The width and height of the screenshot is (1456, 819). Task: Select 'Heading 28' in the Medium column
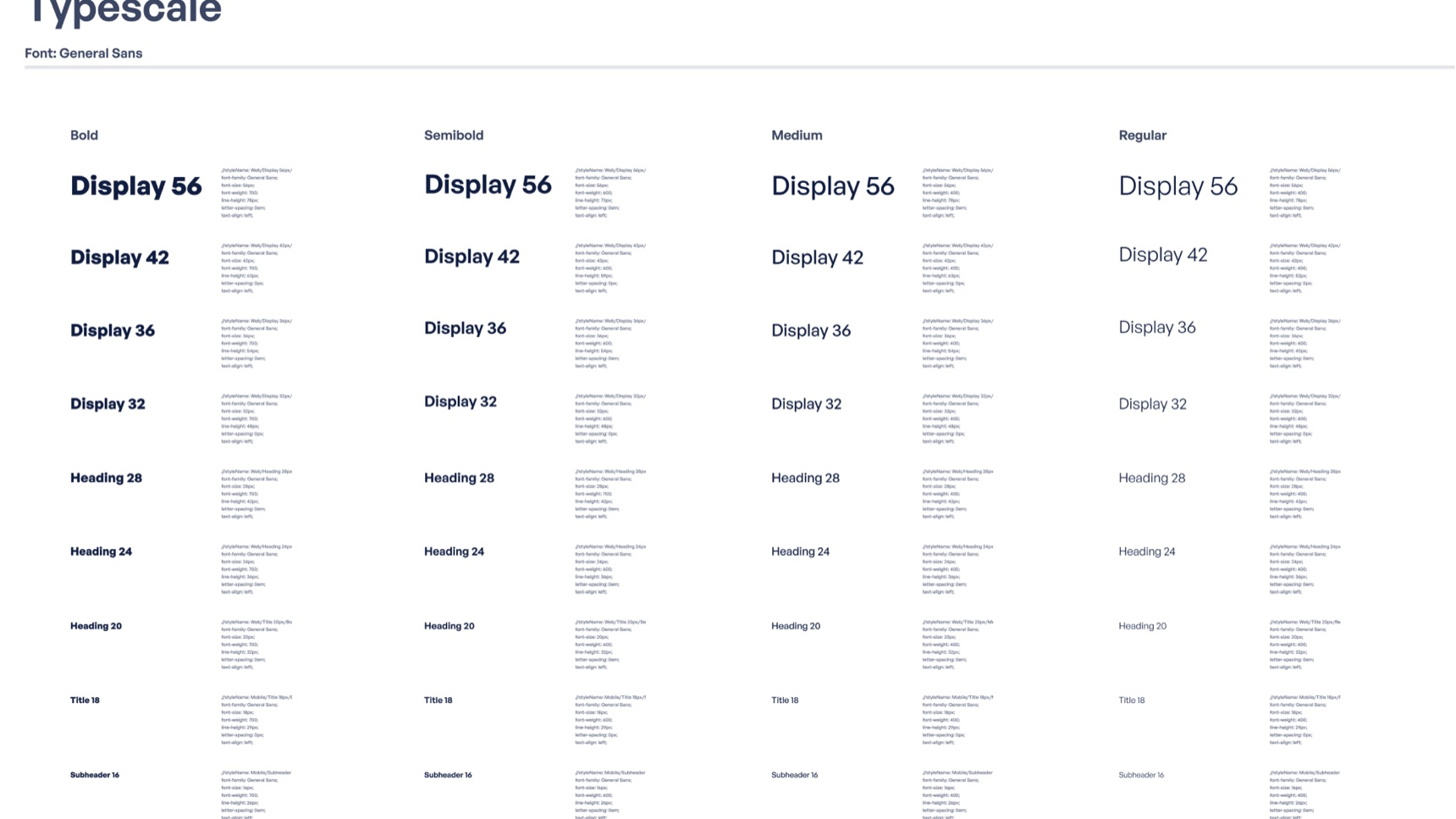pyautogui.click(x=805, y=478)
